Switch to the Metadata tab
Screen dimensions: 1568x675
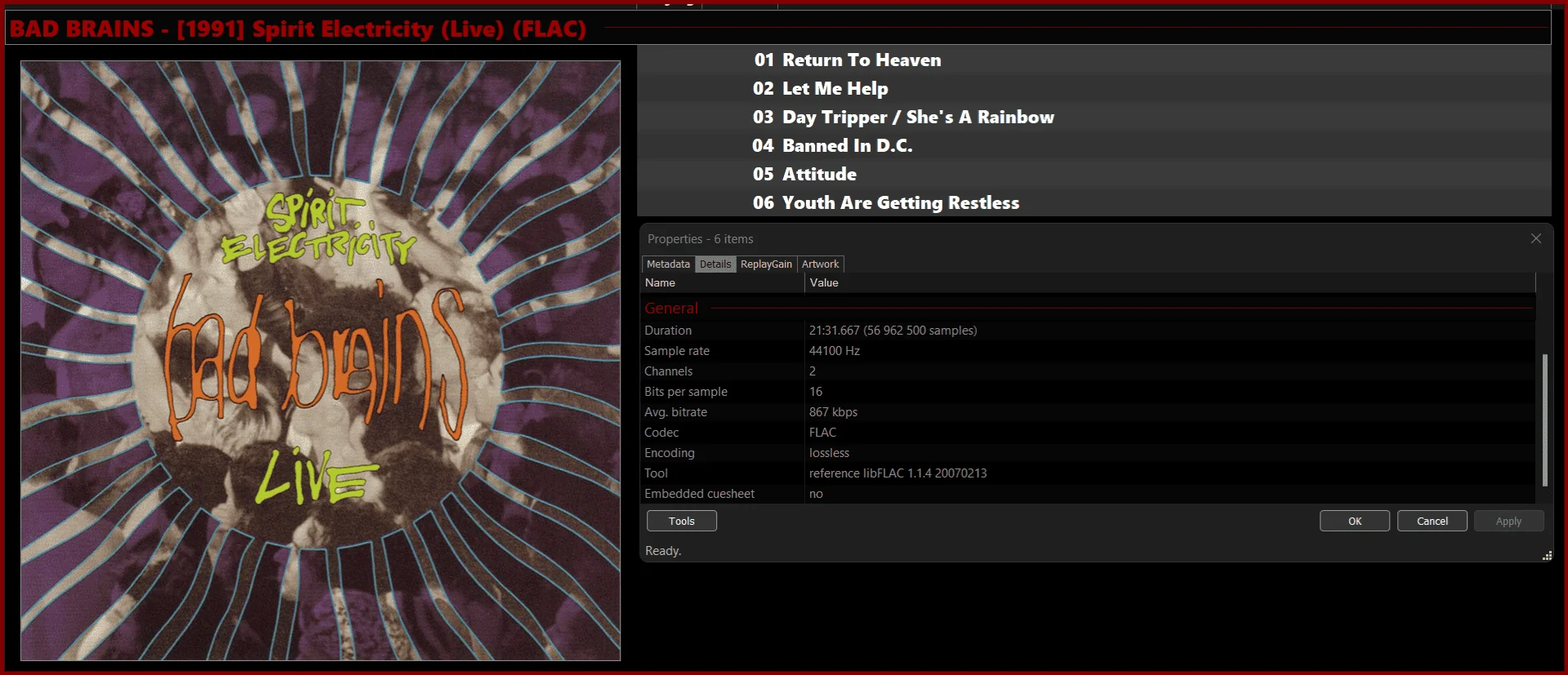tap(668, 264)
